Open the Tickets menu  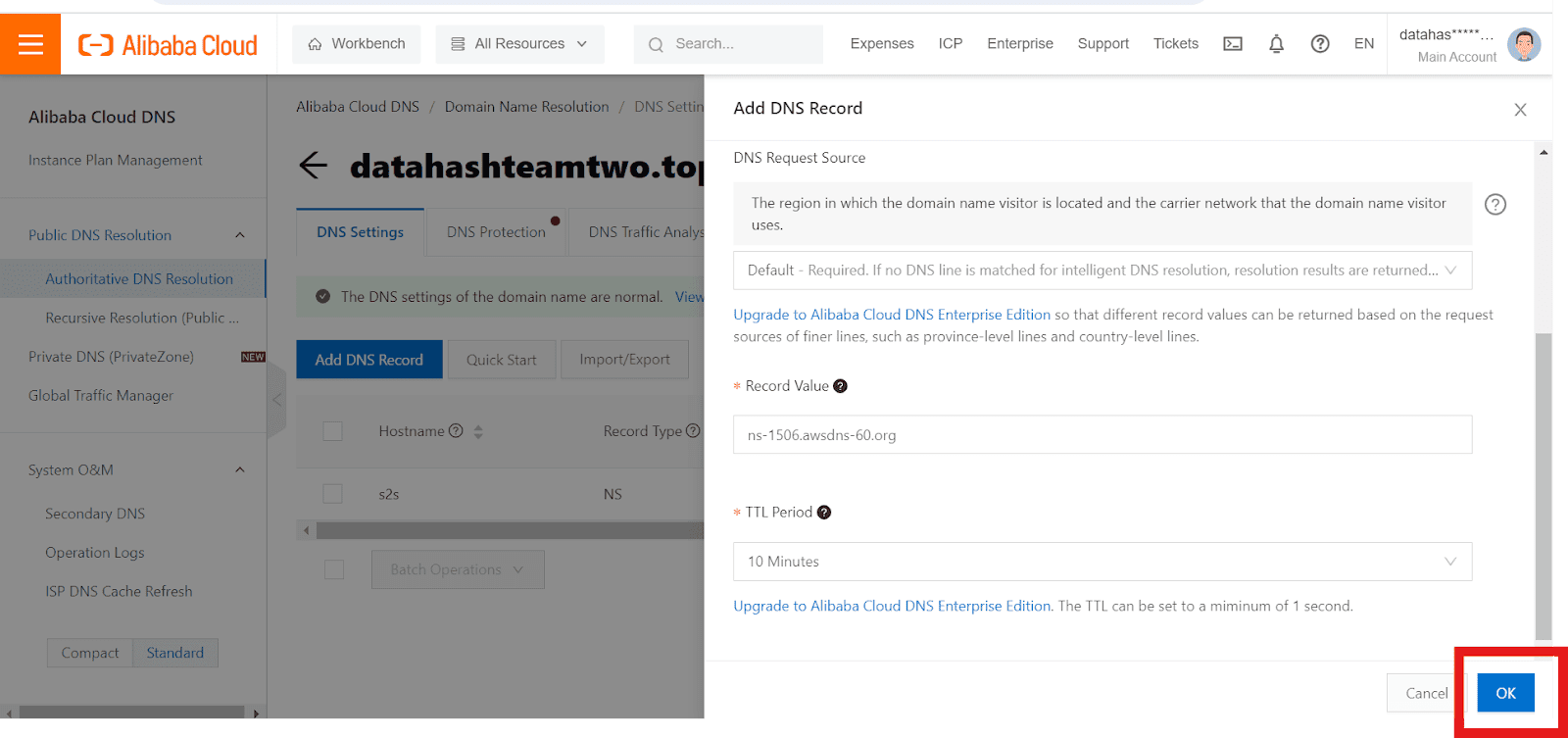tap(1176, 44)
